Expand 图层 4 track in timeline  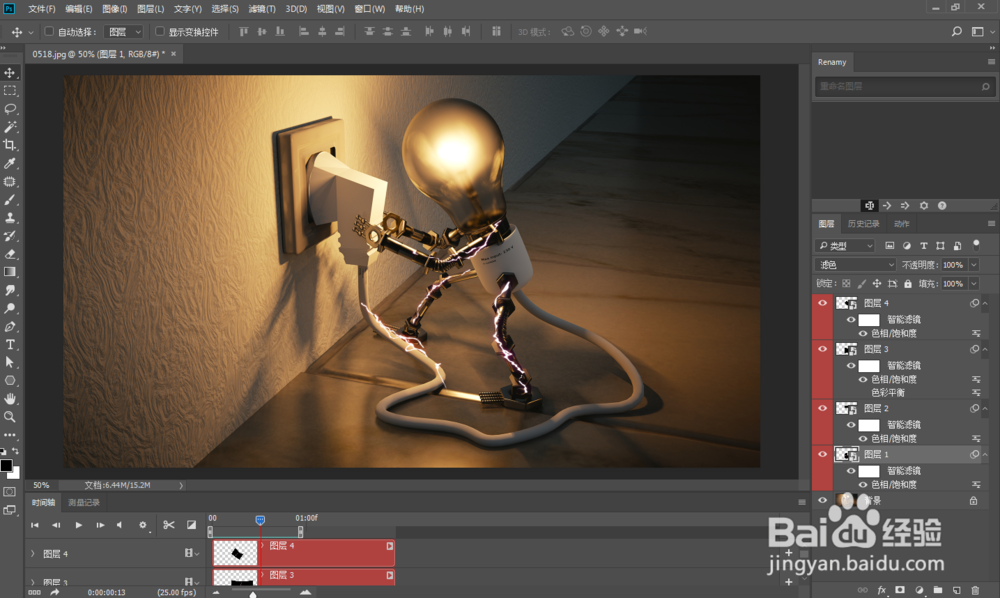33,553
